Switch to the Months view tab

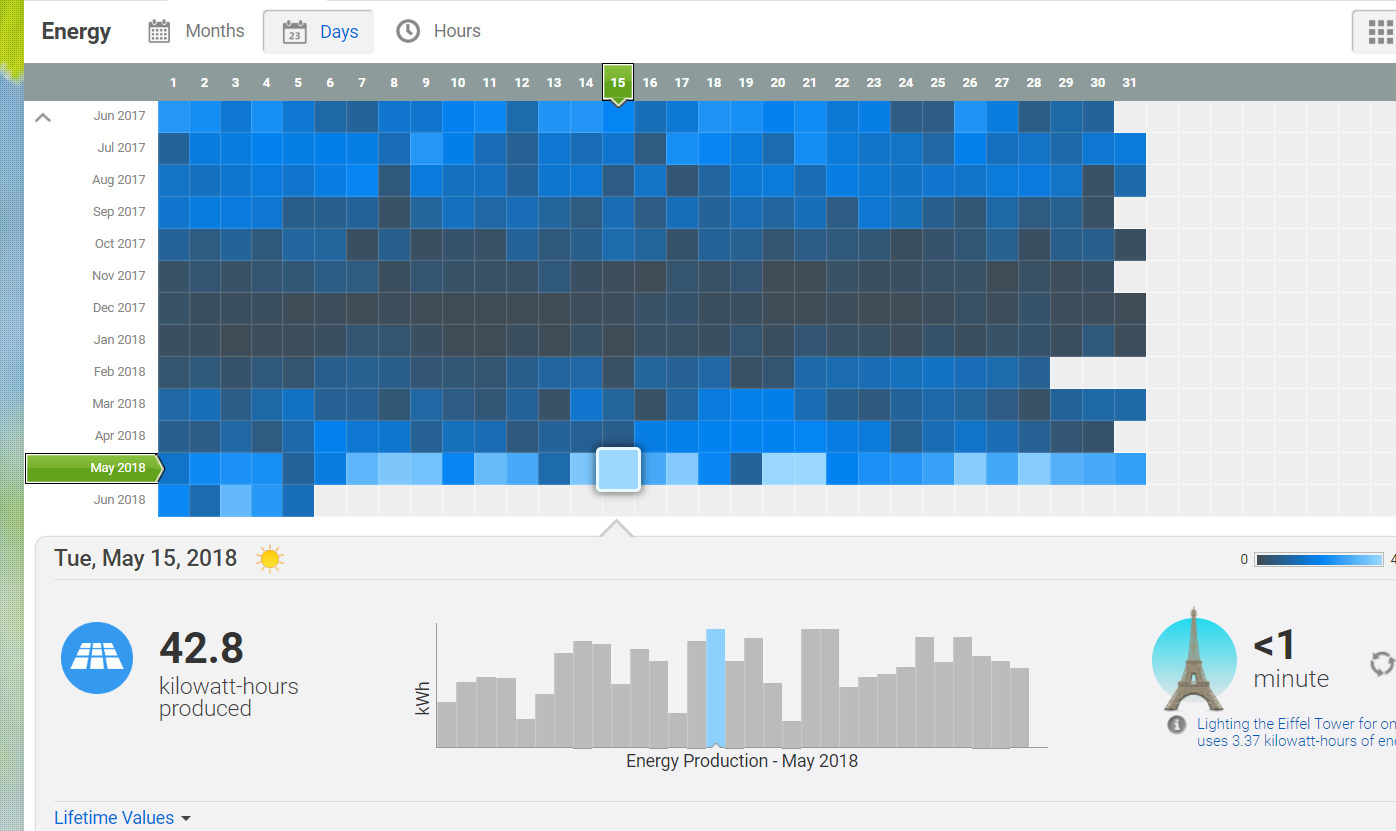[x=196, y=31]
